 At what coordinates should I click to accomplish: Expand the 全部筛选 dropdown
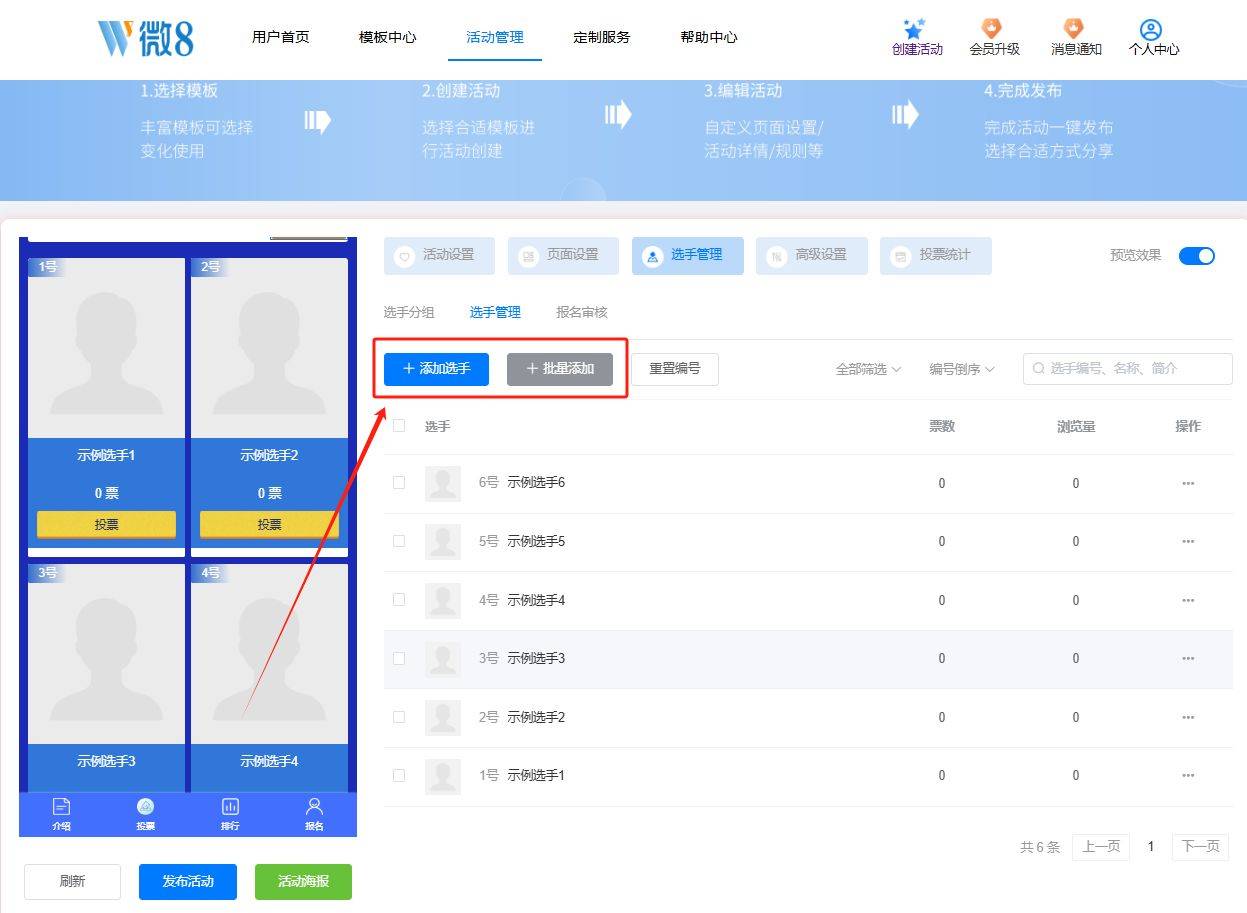click(x=868, y=369)
